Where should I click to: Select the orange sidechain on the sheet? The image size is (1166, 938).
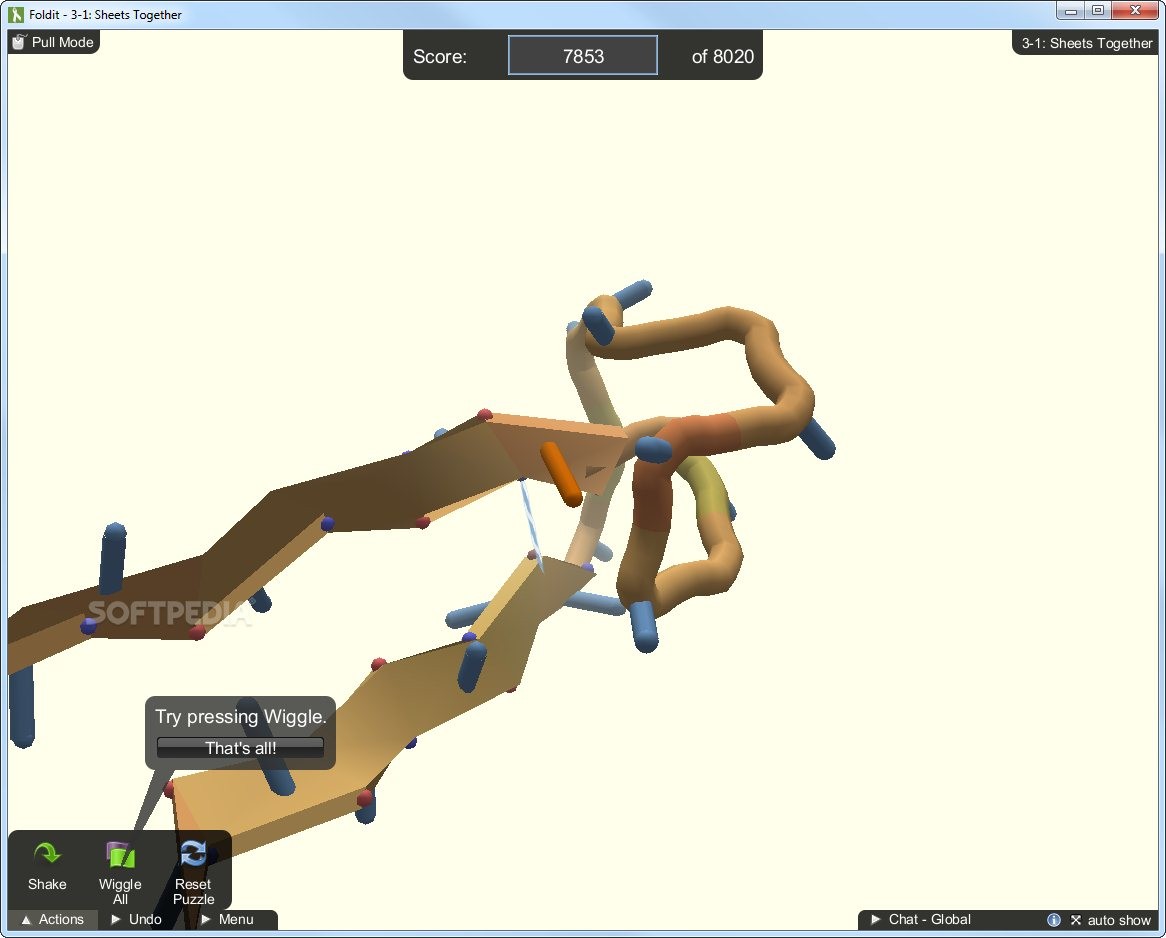(561, 475)
